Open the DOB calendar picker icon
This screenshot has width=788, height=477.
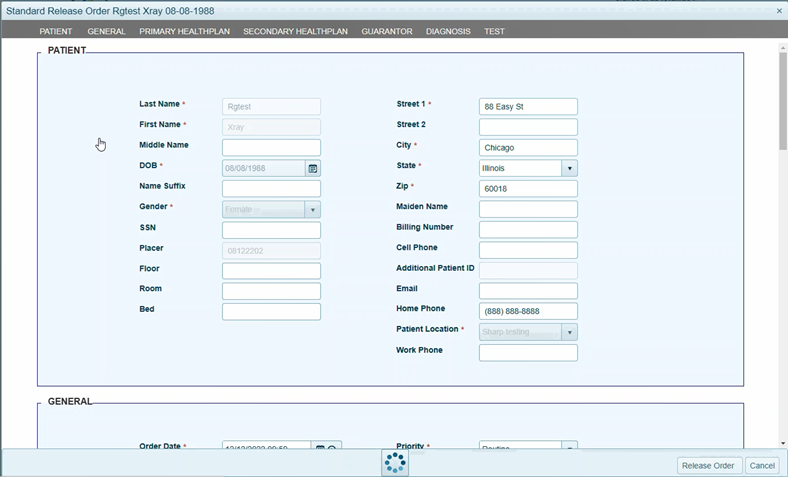click(313, 168)
